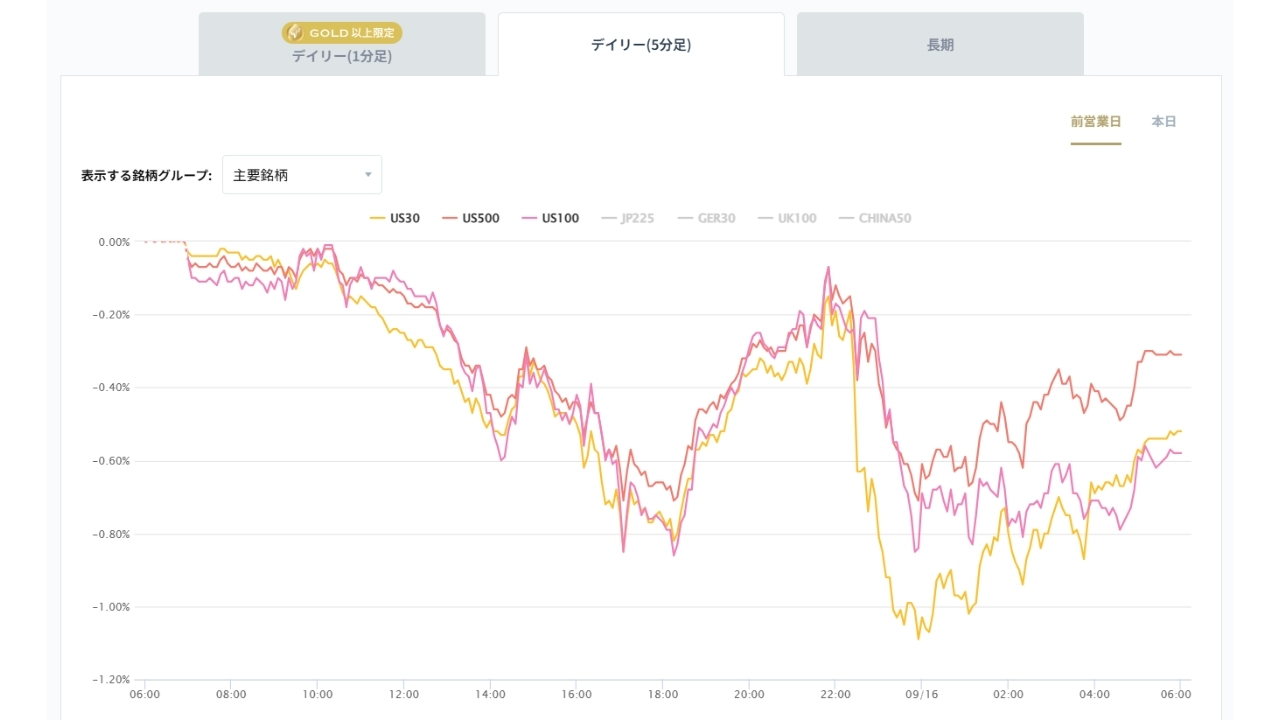Open the 主要銘柄 group dropdown

pos(302,175)
